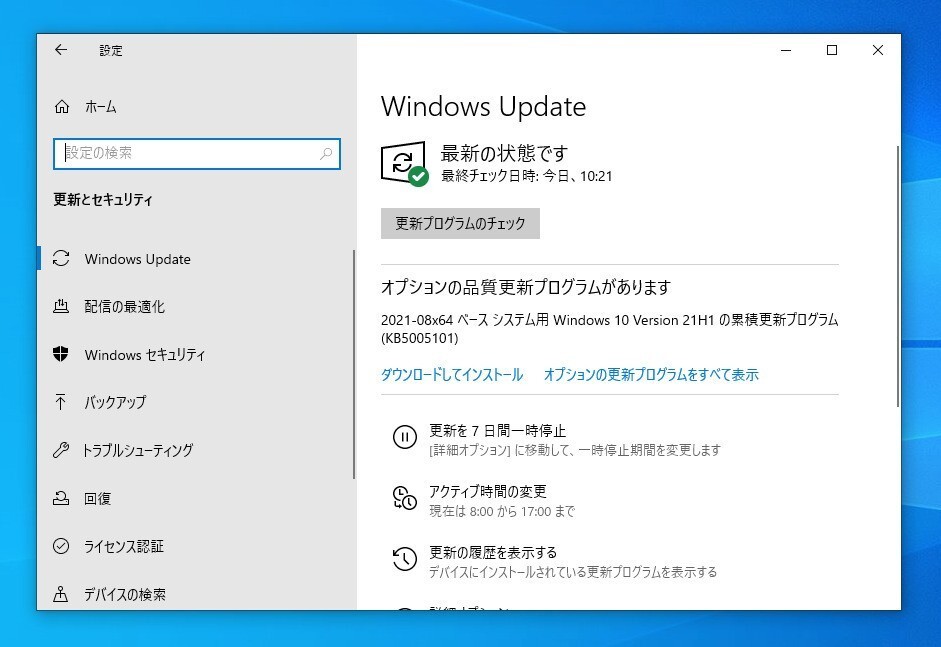Click the 最終チェック日時: 今日、10:21 text
Viewport: 941px width, 647px height.
pos(526,176)
